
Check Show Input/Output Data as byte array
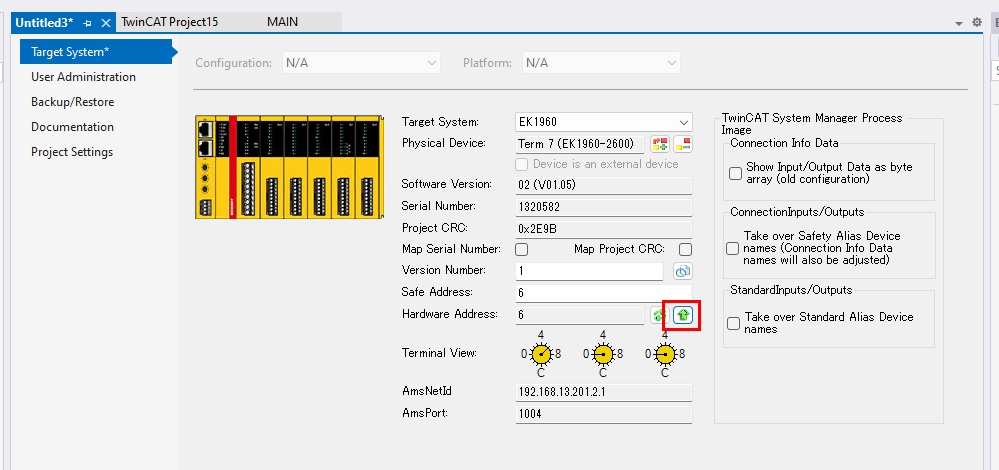click(735, 173)
